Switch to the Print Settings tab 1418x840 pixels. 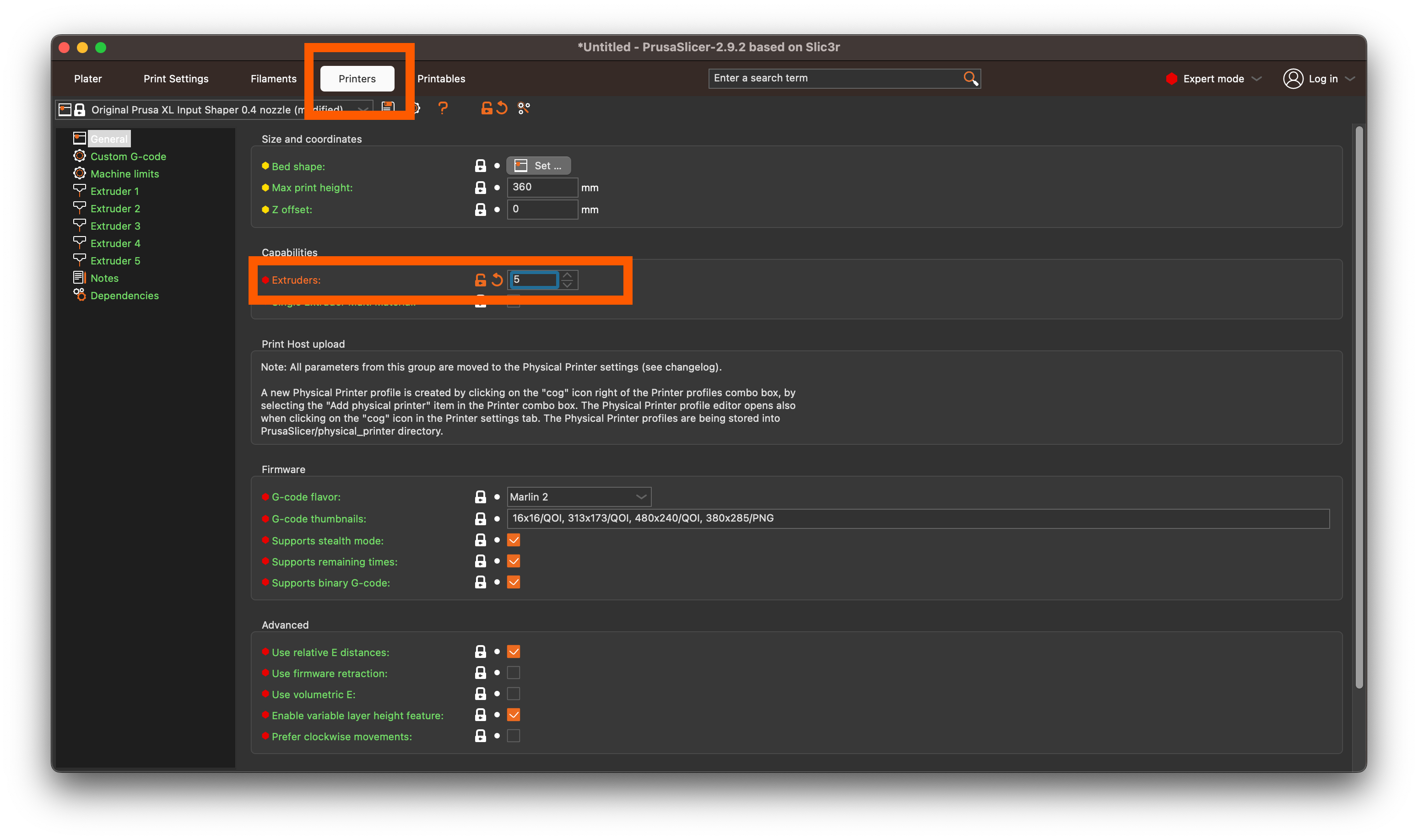(x=176, y=79)
